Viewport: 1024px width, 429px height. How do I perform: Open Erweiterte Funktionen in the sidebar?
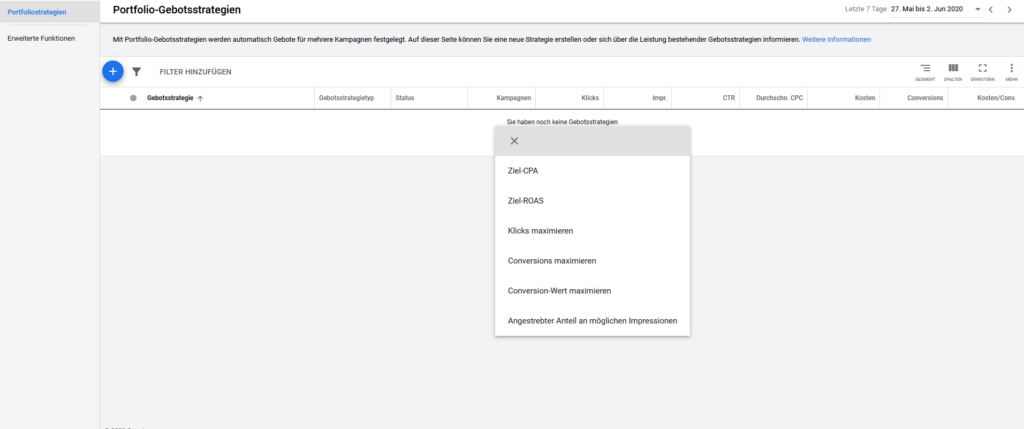[x=41, y=39]
